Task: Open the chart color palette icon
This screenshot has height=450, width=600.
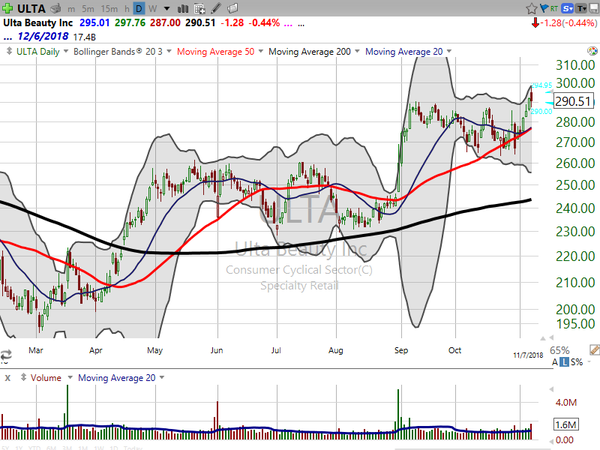Action: point(592,51)
